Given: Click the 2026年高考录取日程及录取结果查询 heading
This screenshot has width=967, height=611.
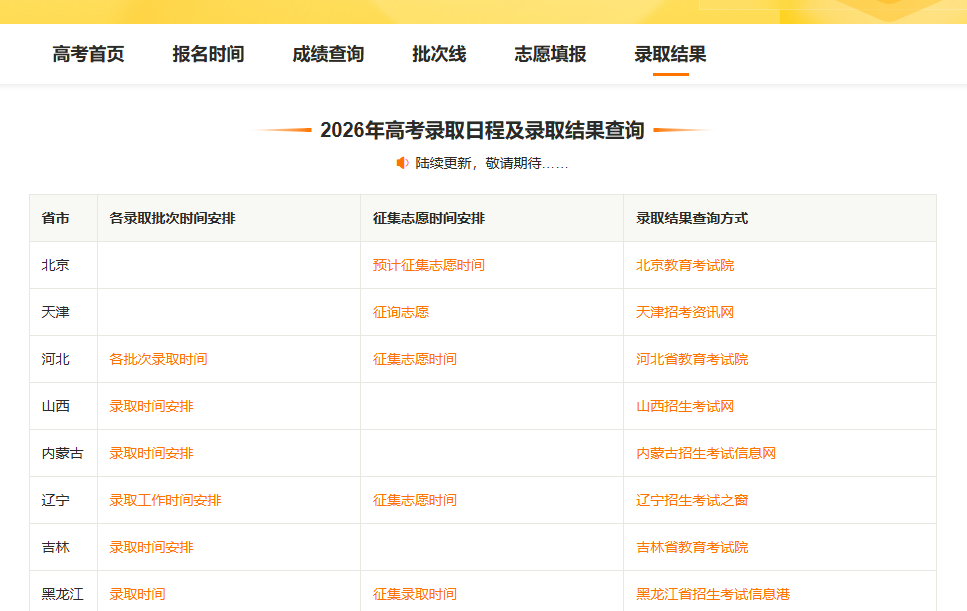Looking at the screenshot, I should click(482, 130).
